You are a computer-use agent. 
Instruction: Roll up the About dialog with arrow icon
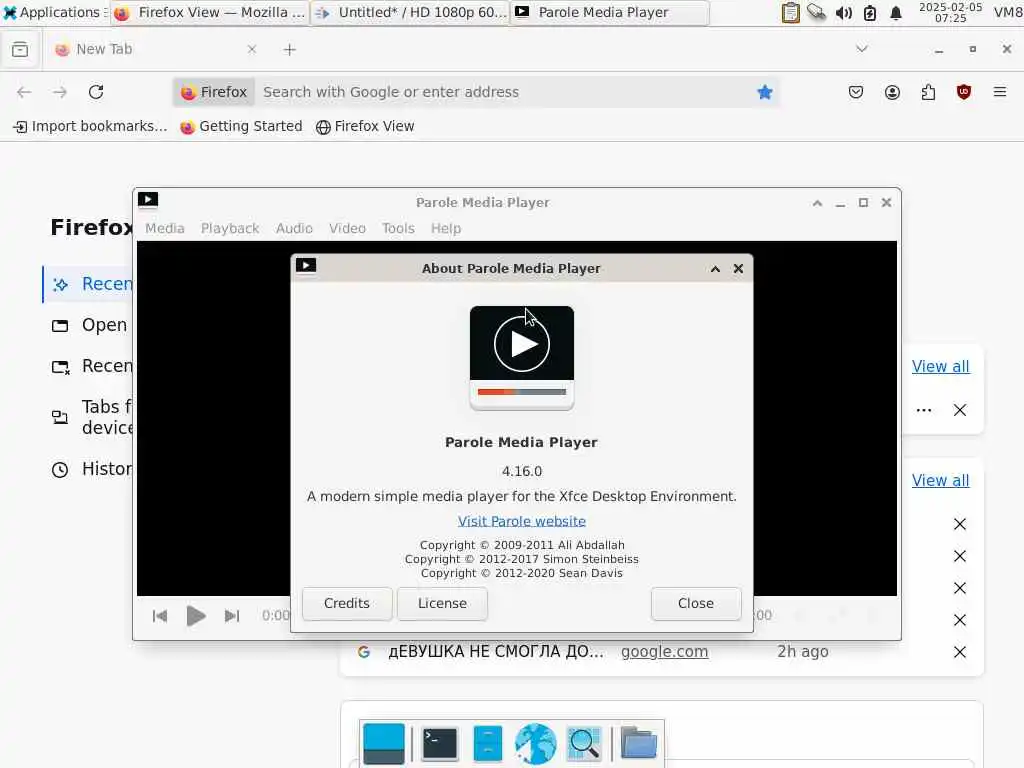tap(715, 269)
